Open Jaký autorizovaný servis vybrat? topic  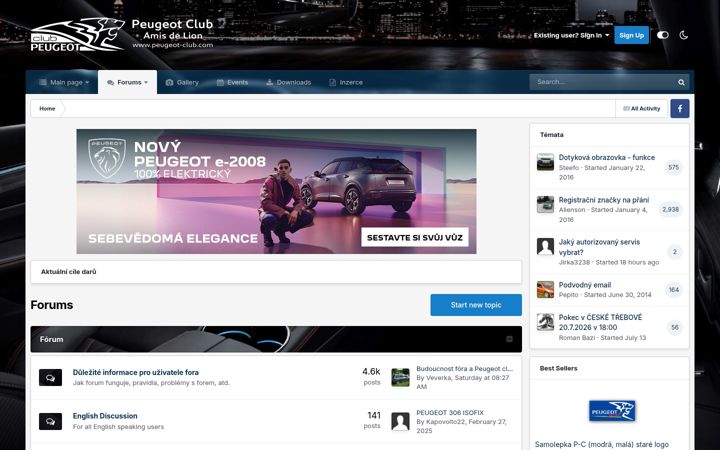click(x=599, y=247)
